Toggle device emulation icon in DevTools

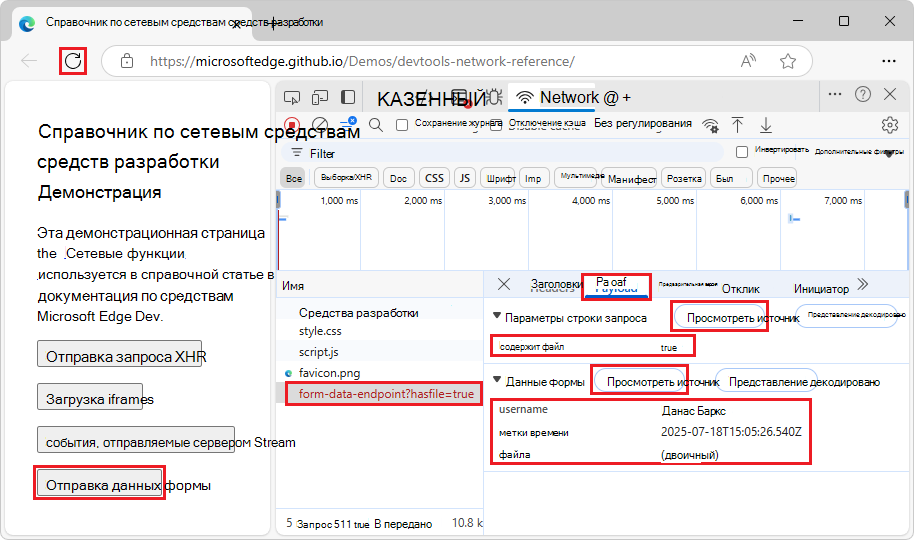click(x=319, y=97)
